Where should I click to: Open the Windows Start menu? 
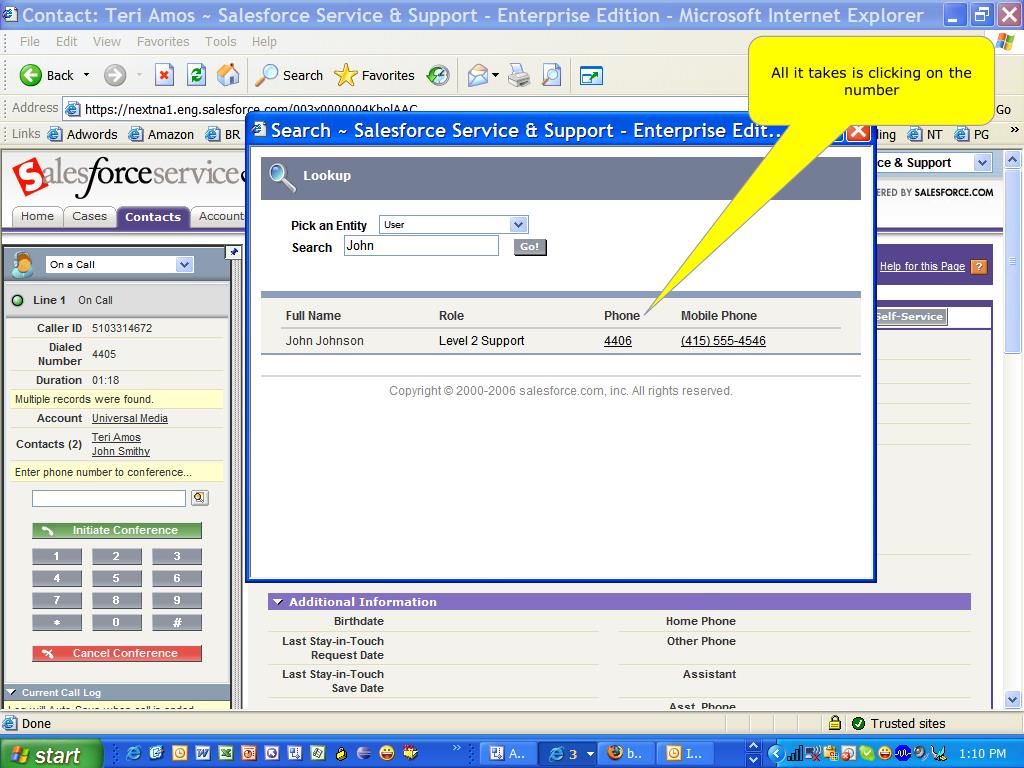52,754
